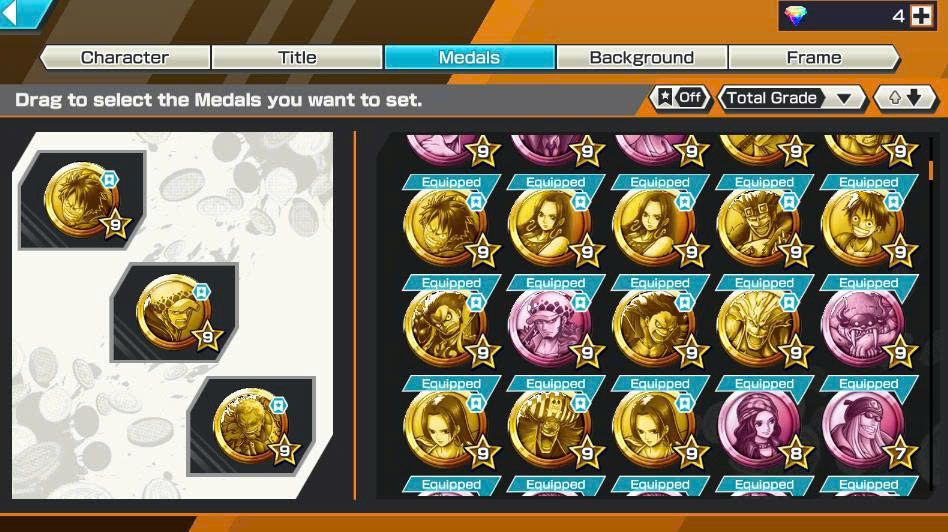Click the medal list scrollbar
The height and width of the screenshot is (532, 948).
[x=931, y=170]
